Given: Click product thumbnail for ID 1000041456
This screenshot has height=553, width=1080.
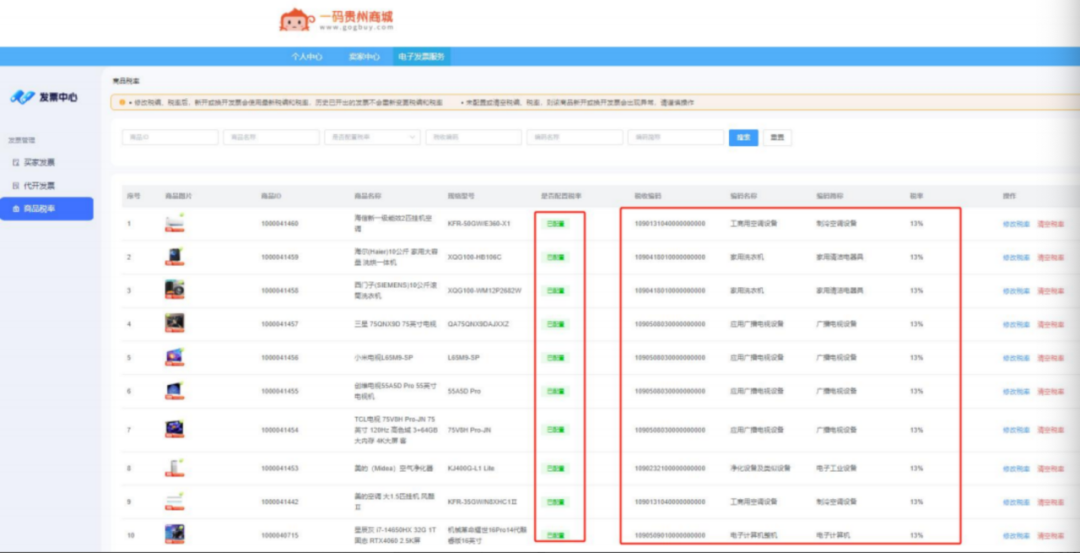Looking at the screenshot, I should pyautogui.click(x=175, y=357).
